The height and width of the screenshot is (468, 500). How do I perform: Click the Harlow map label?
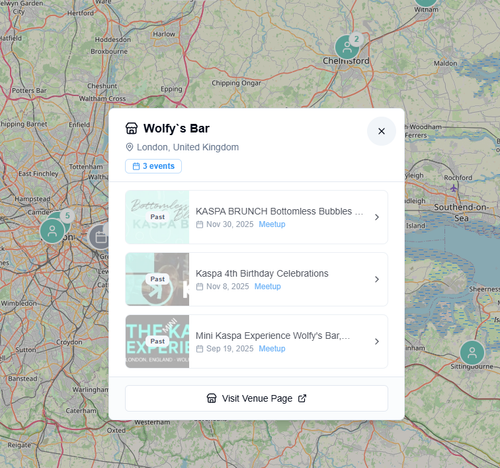pyautogui.click(x=164, y=34)
